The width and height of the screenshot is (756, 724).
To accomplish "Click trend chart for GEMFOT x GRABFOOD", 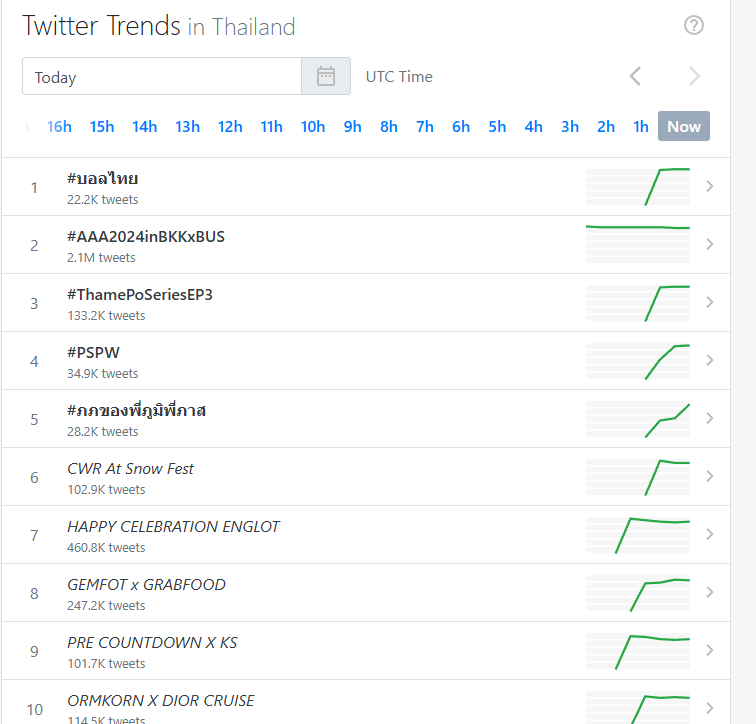I will 638,592.
